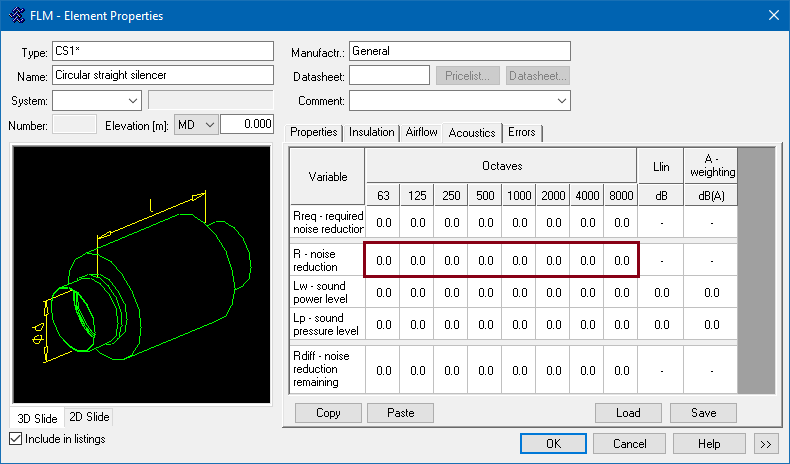Open Help for this dialog
Screen dimensions: 790x464
coord(709,444)
